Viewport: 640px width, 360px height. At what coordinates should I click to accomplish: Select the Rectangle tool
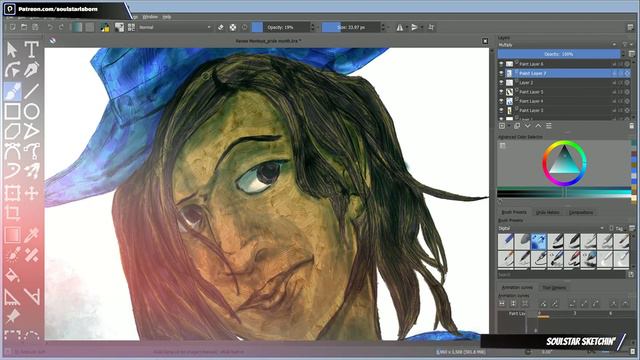point(12,111)
